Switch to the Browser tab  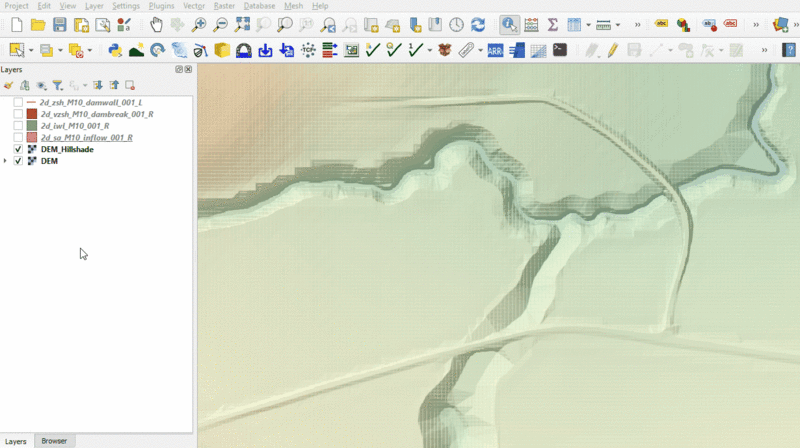(54, 441)
